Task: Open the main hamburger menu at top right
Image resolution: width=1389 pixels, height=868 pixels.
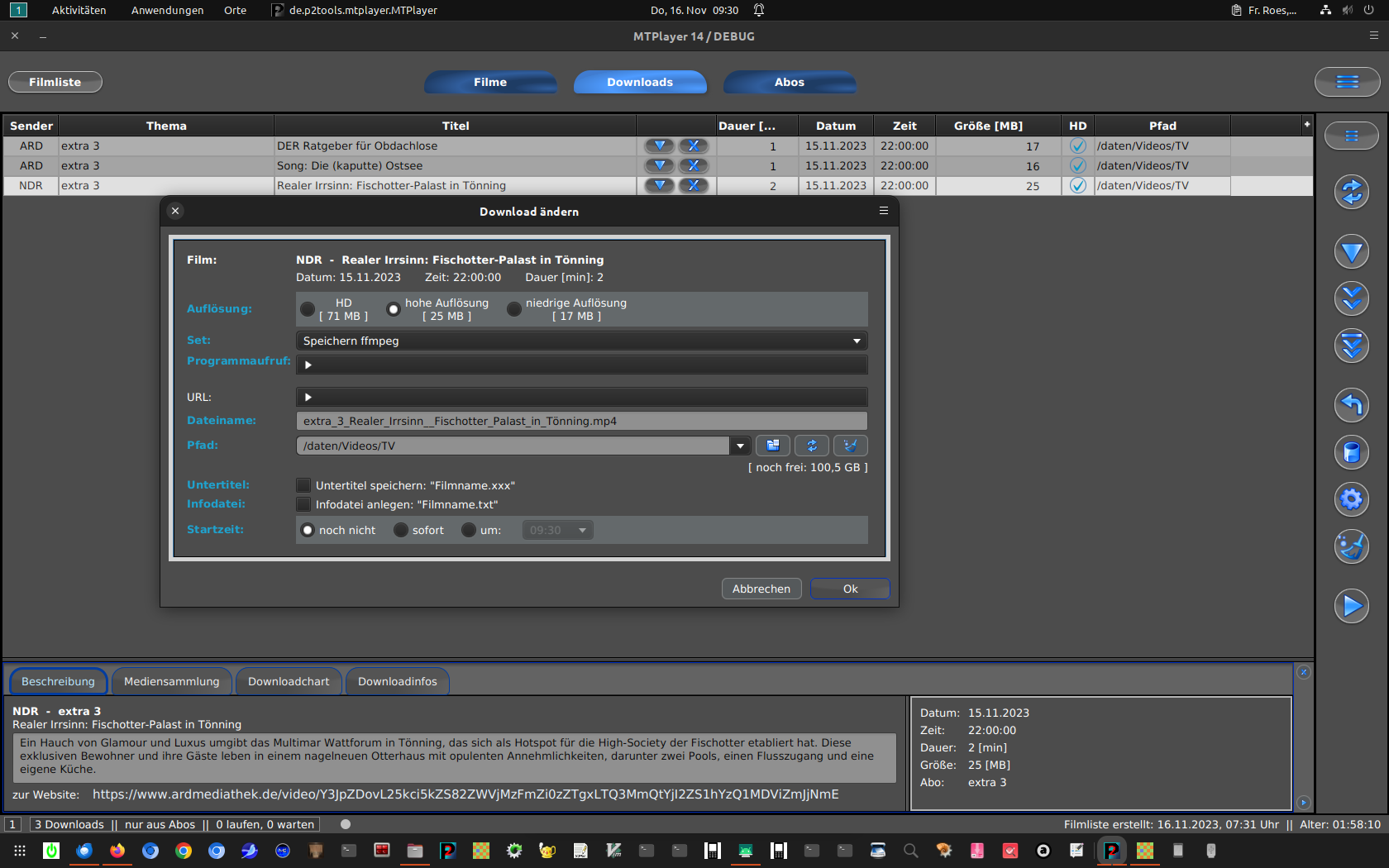Action: (x=1347, y=82)
